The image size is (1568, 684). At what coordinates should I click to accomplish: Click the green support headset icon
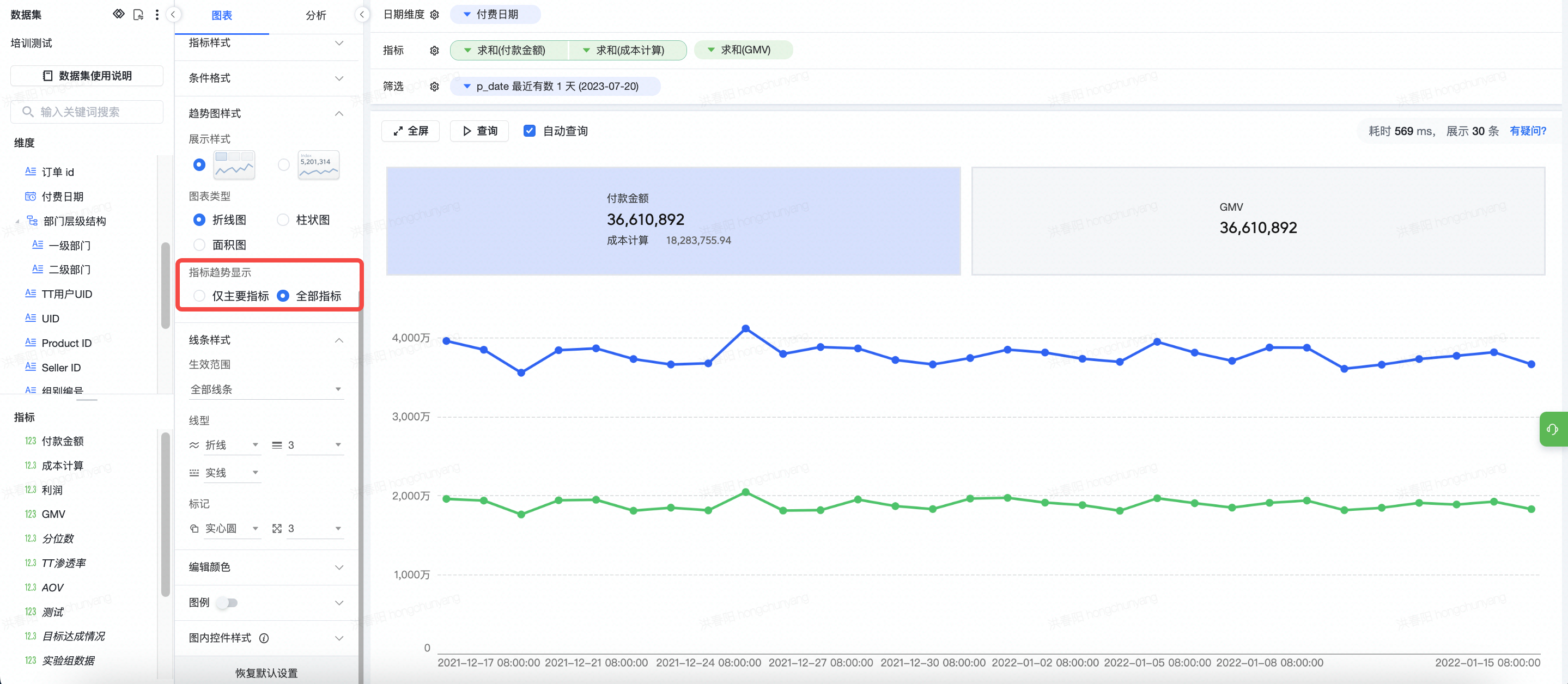pyautogui.click(x=1553, y=429)
